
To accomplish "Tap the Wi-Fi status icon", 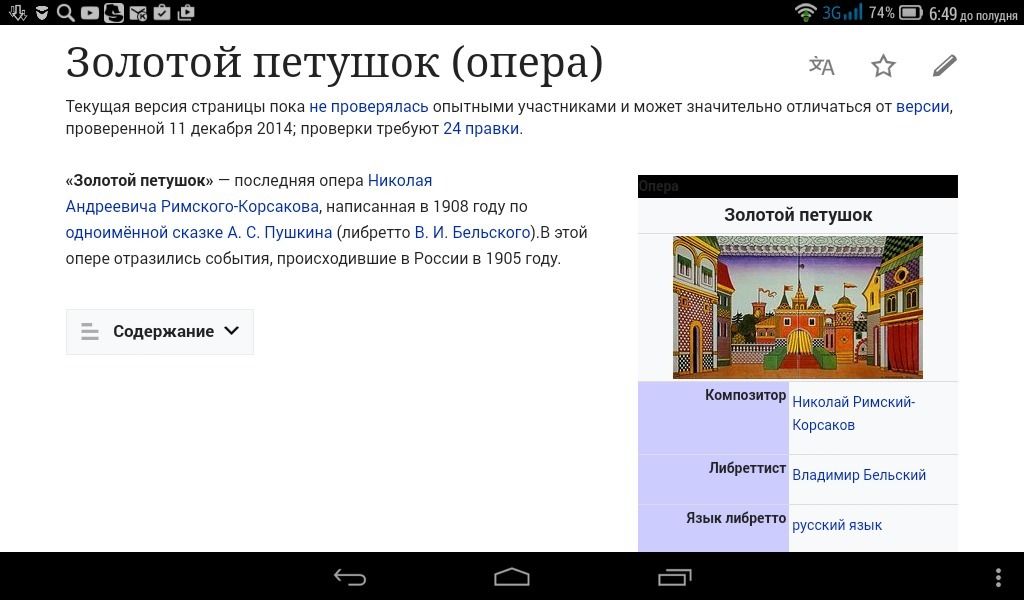I will 805,12.
